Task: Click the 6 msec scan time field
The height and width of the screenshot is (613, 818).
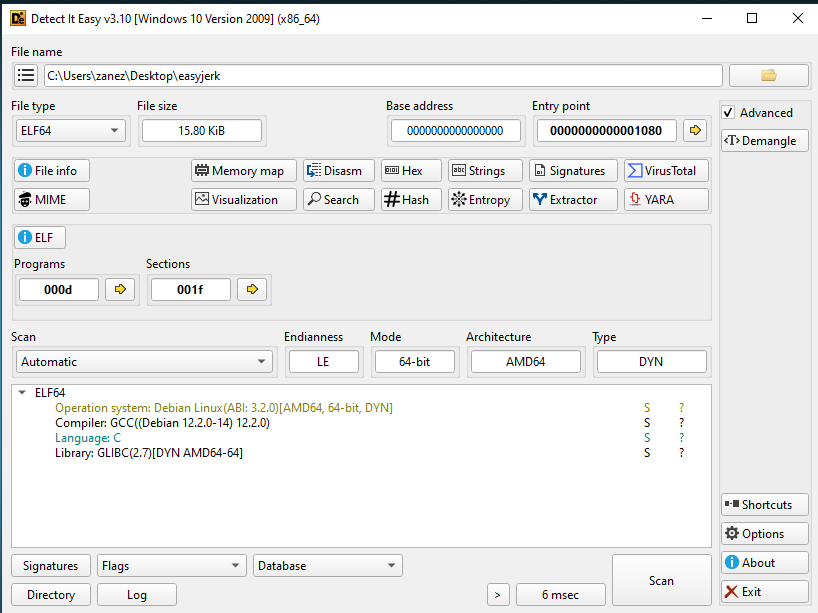Action: [560, 595]
